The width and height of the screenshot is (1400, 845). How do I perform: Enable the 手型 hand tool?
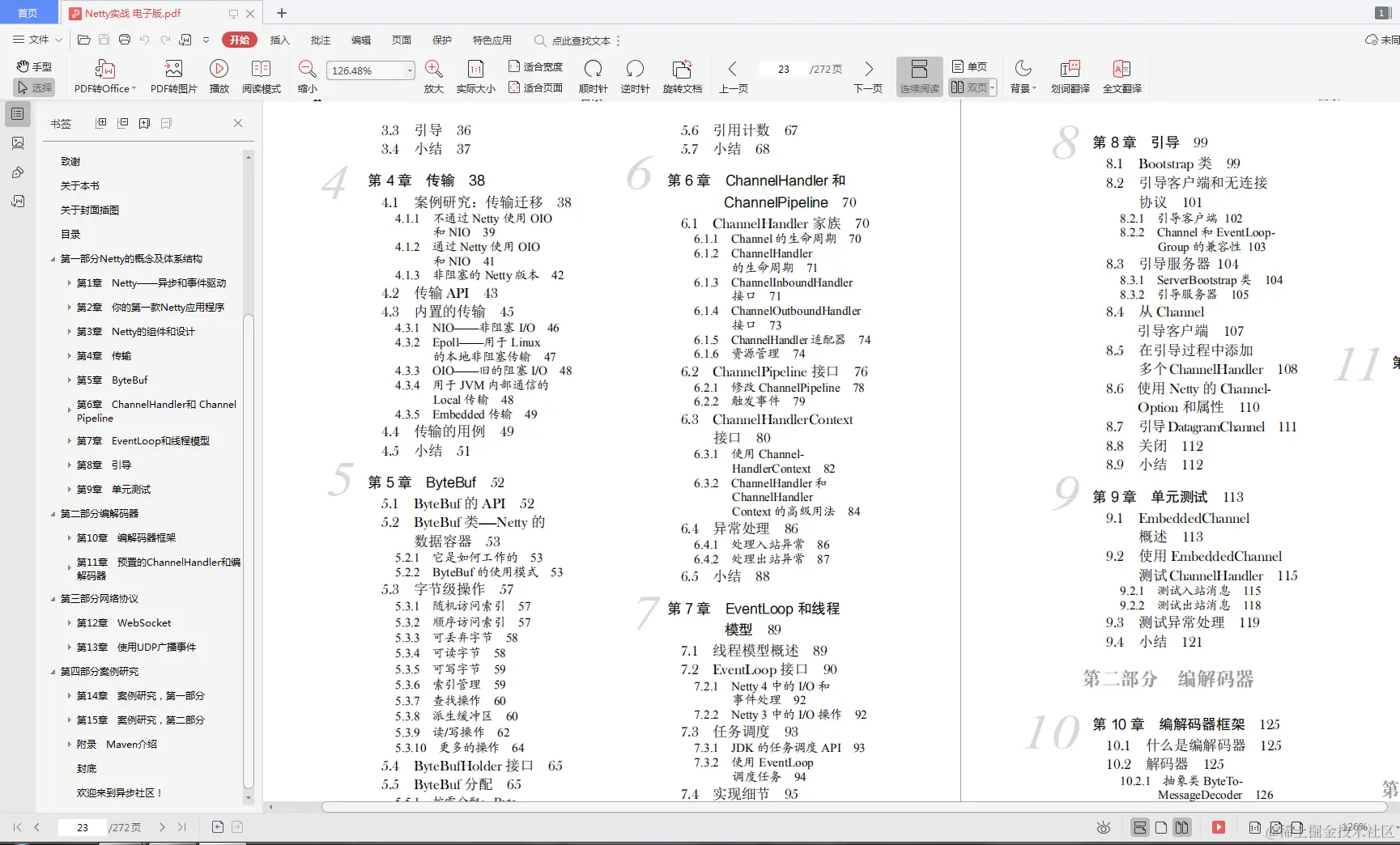(34, 66)
